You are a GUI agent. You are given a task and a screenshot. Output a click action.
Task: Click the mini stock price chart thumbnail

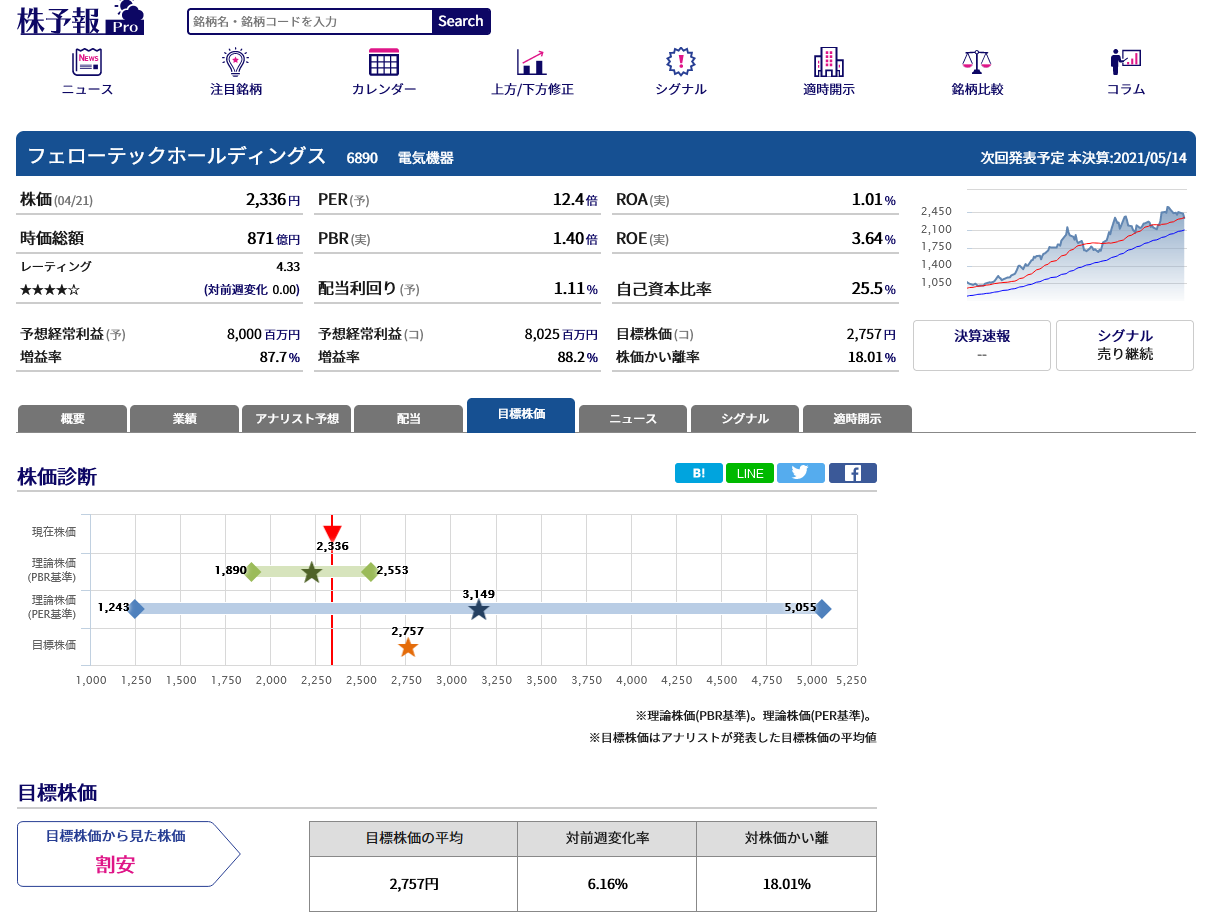tap(1053, 247)
